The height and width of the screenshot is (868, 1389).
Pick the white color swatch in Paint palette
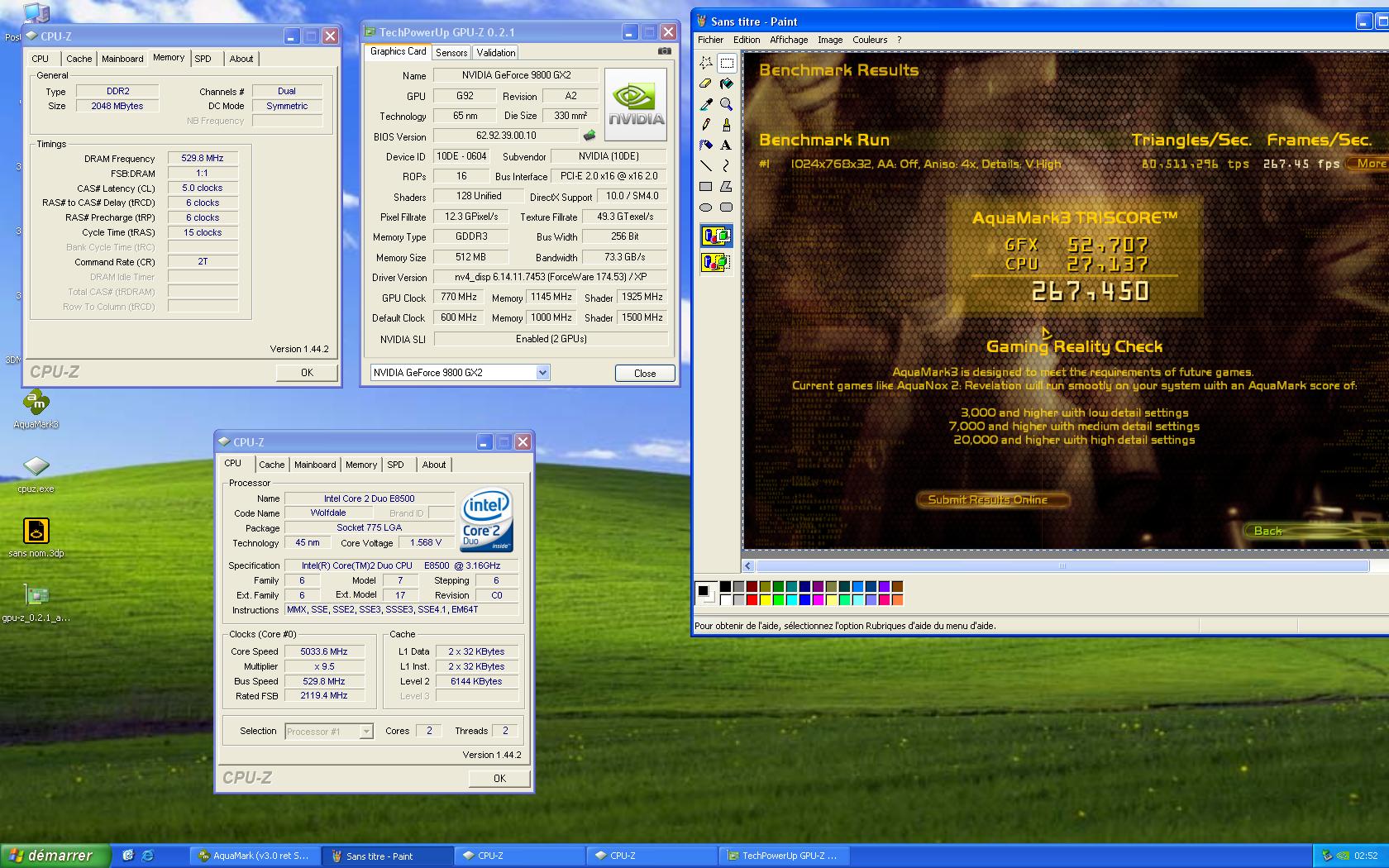point(725,600)
